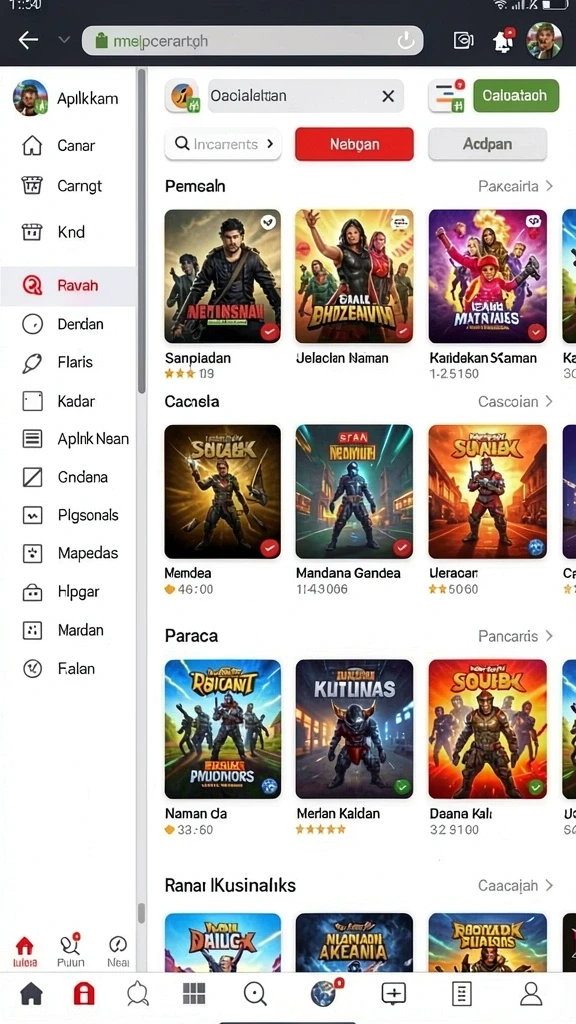Toggle red checkmark on Sanpiadan cover

[x=270, y=332]
